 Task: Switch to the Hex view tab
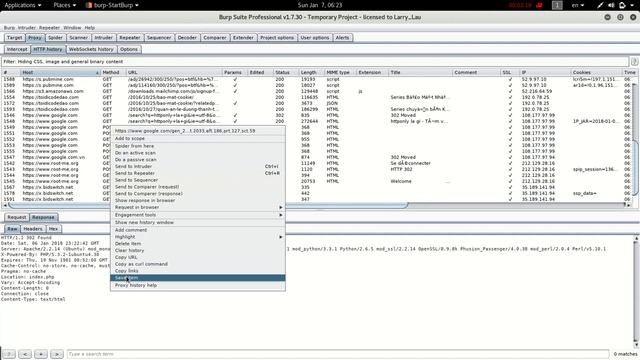[53, 229]
